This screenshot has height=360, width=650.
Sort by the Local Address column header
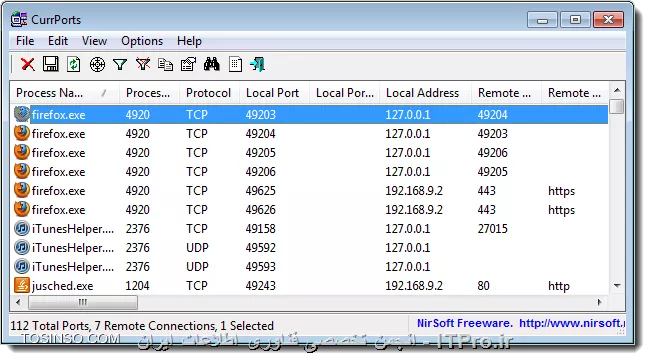pyautogui.click(x=425, y=93)
